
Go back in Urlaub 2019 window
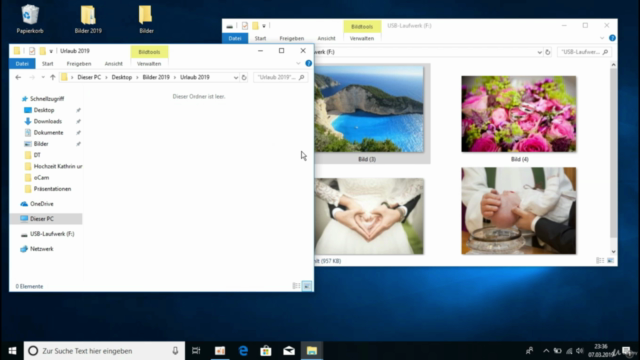18,77
